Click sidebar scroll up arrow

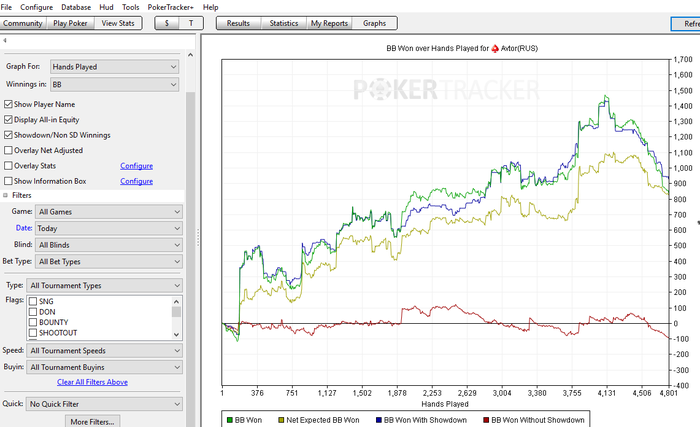pos(190,55)
